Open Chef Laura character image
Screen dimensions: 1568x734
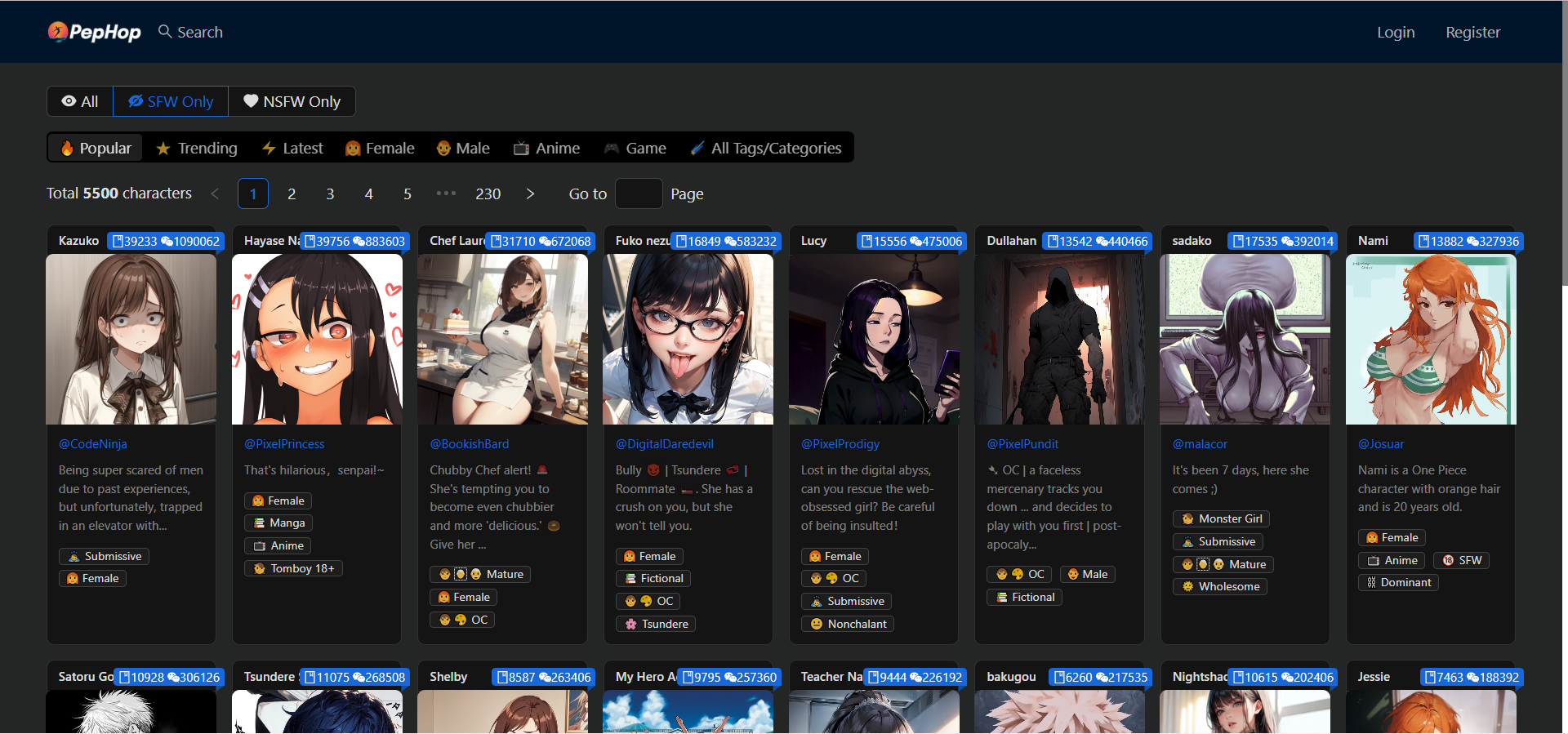pos(502,339)
